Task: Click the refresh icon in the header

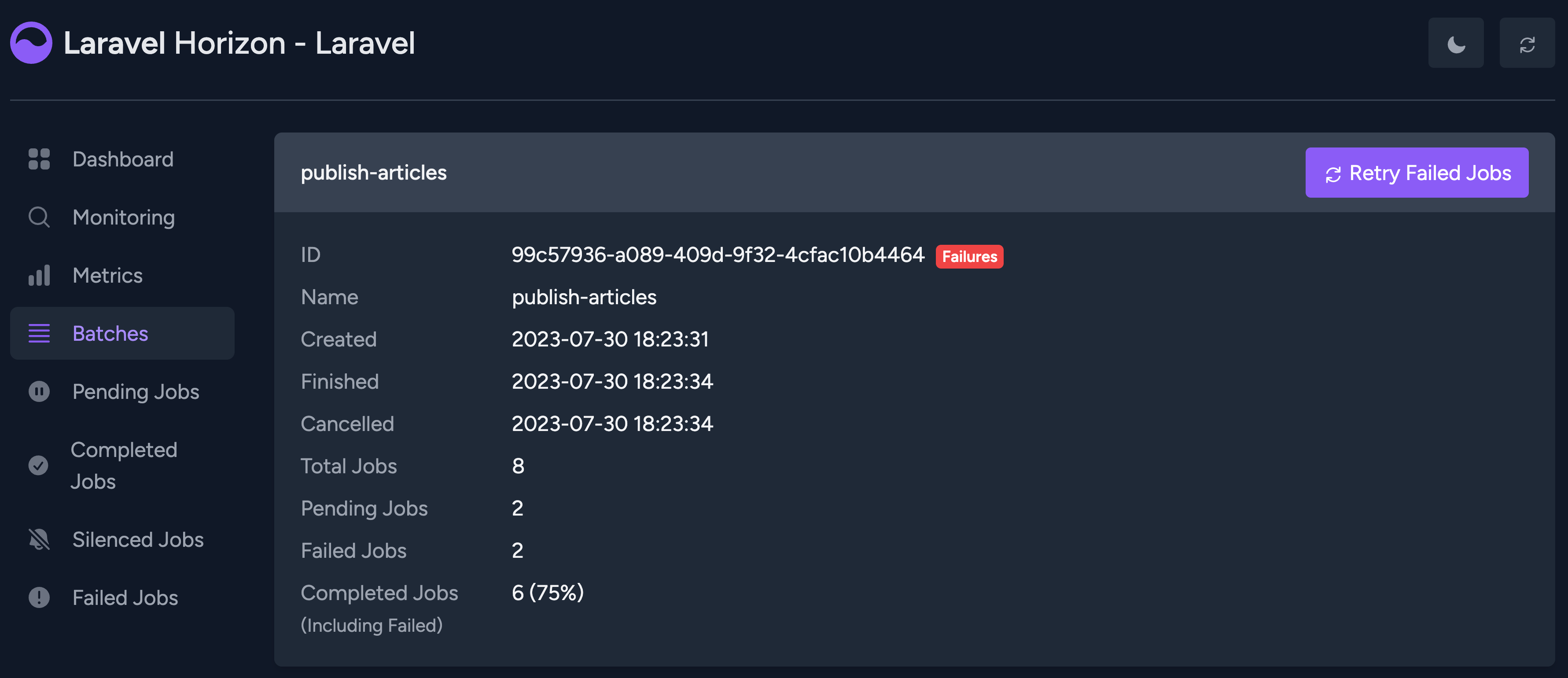Action: (x=1527, y=43)
